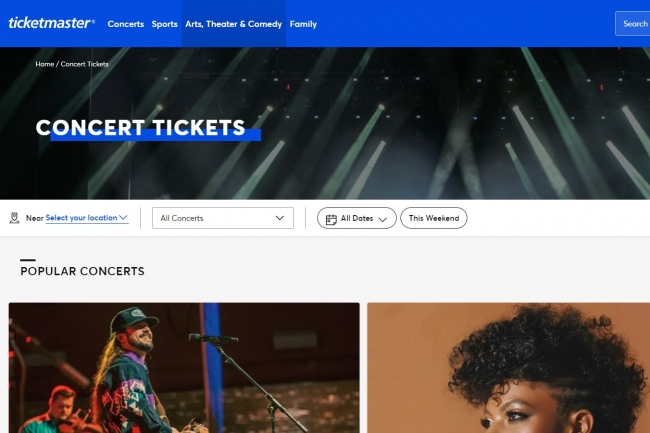This screenshot has height=433, width=650.
Task: Open the Family menu
Action: tap(303, 24)
